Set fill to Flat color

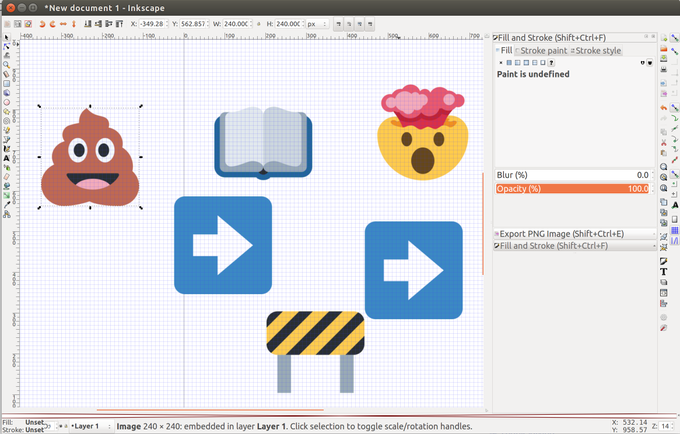pos(509,63)
